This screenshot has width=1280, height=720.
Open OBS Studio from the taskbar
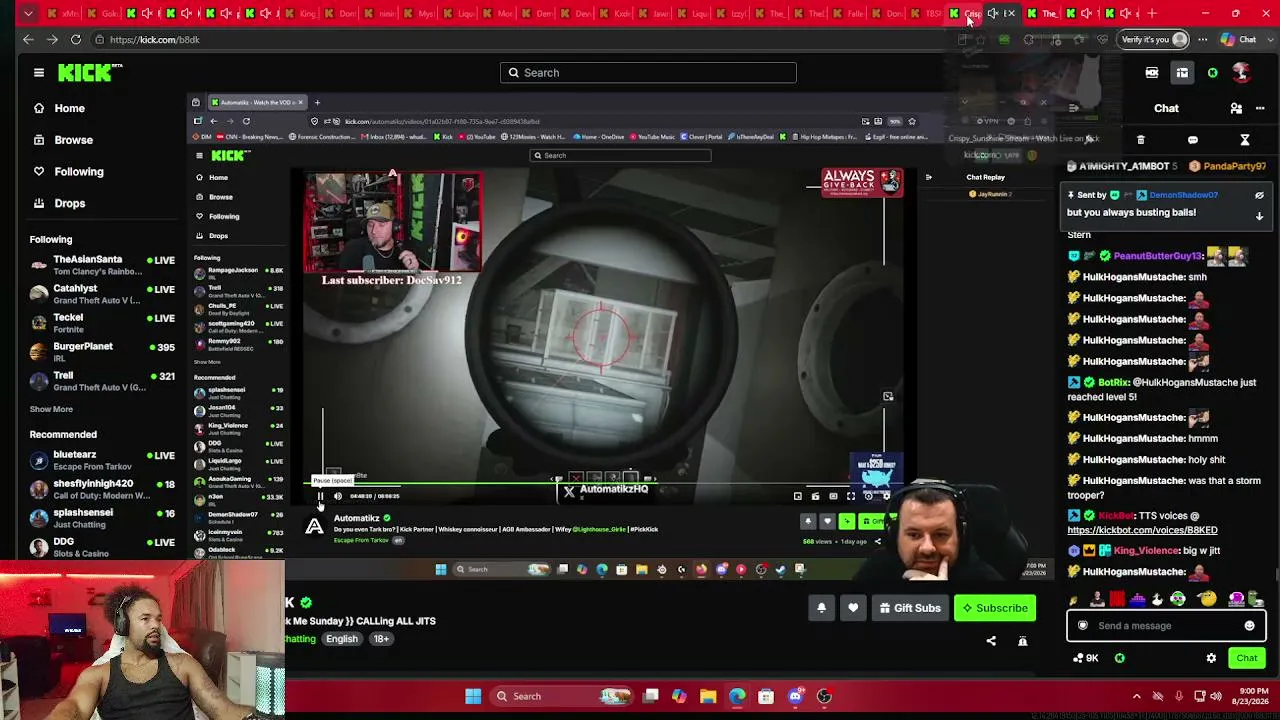[x=824, y=696]
